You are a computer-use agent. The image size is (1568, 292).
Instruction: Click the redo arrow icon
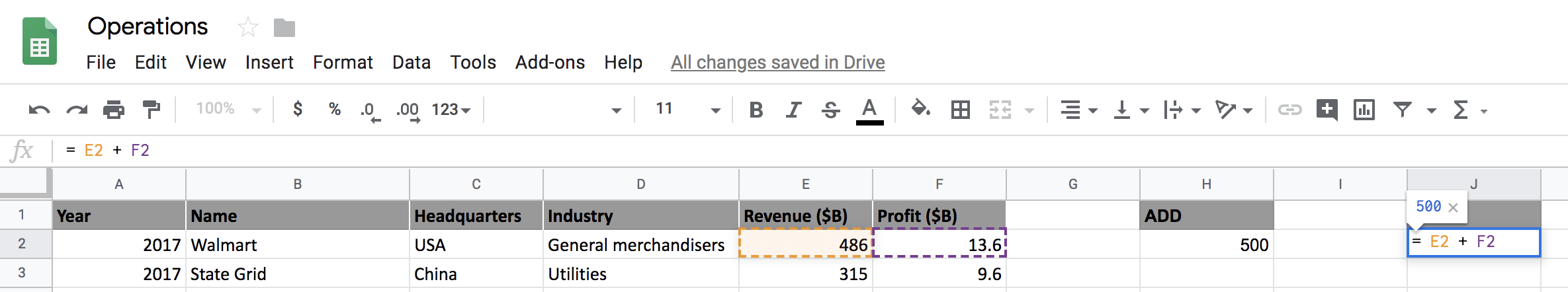[77, 110]
